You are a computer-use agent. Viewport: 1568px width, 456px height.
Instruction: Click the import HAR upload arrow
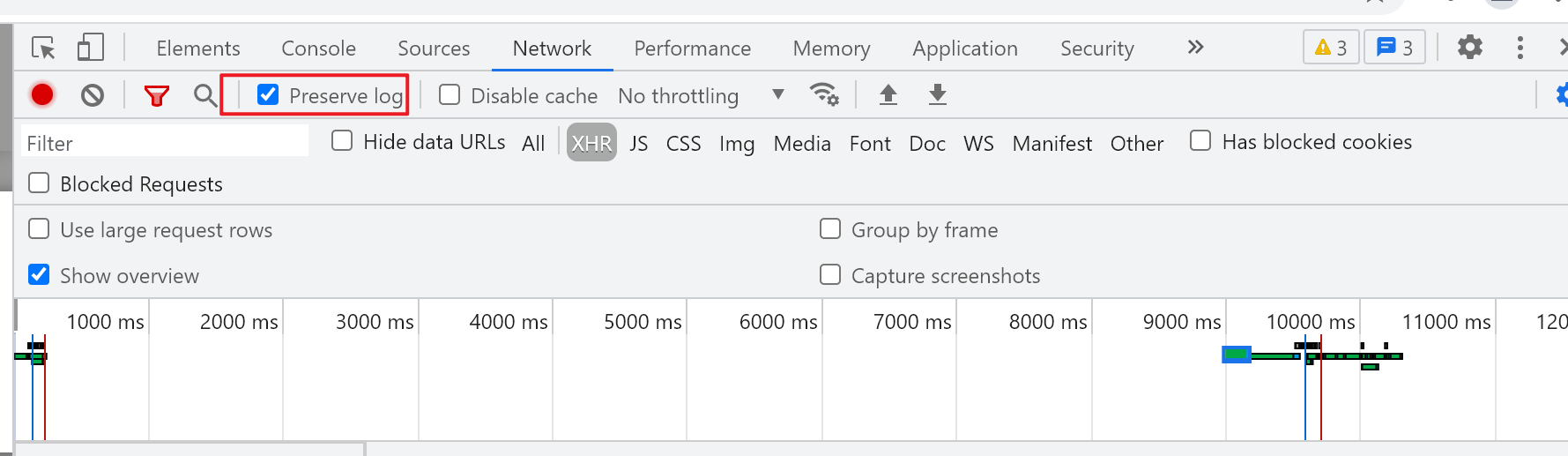click(888, 94)
